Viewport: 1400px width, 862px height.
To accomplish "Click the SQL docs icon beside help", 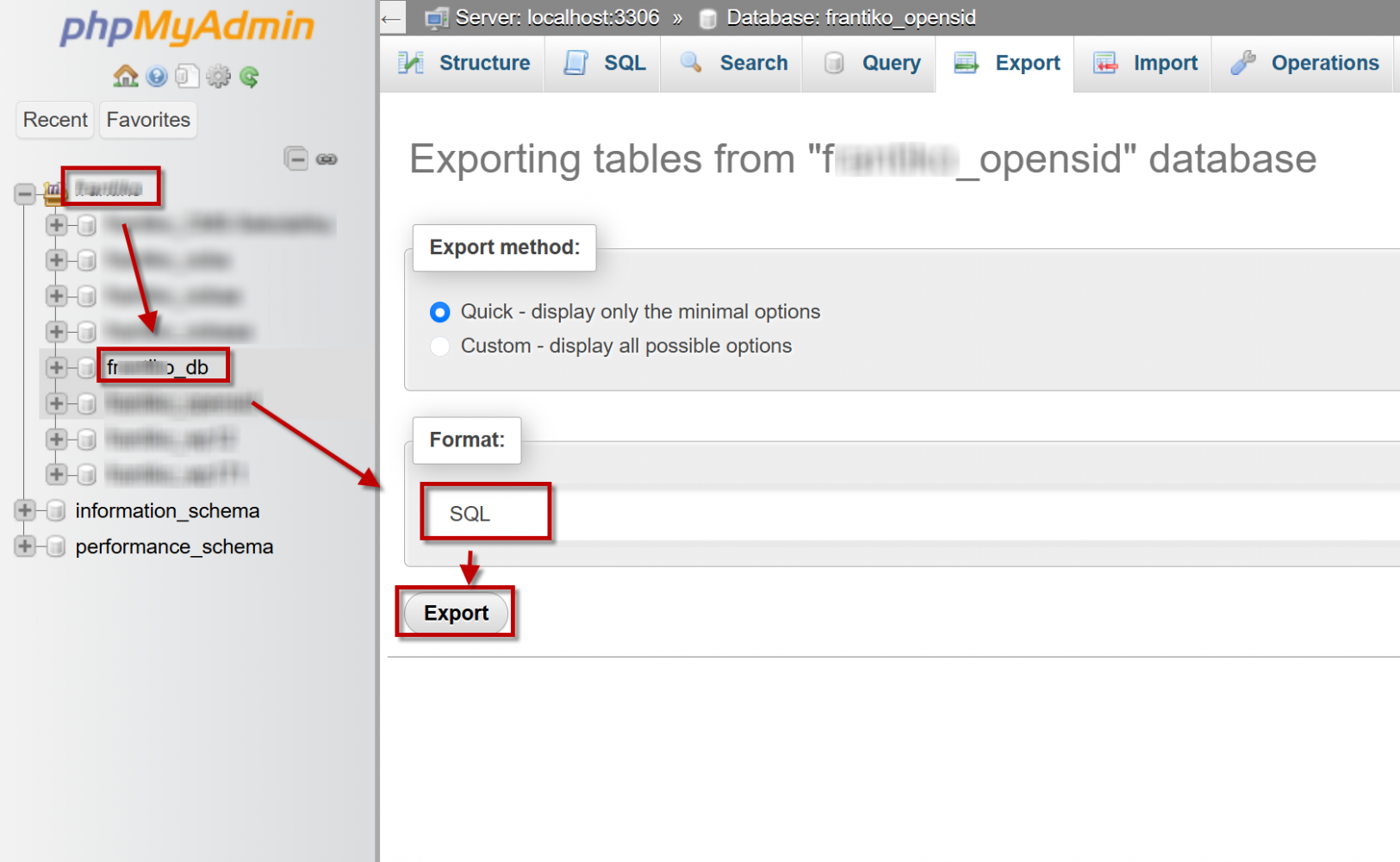I will click(x=187, y=77).
